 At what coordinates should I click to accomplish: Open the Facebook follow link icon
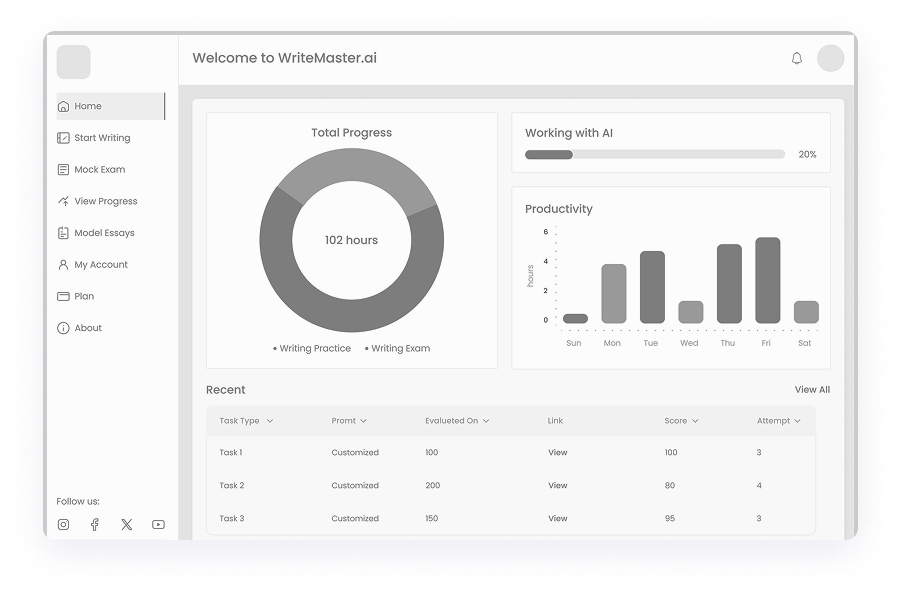[x=95, y=524]
